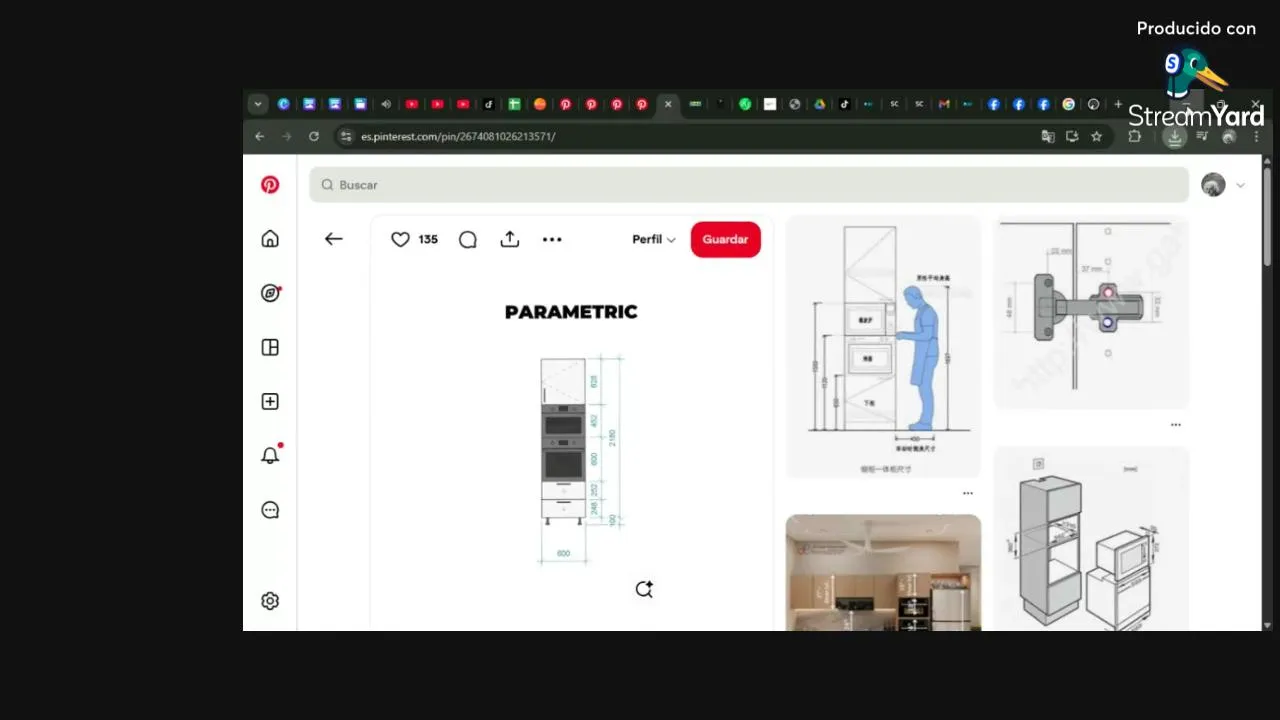Open more options under the hinge diagram pin
Image resolution: width=1280 pixels, height=720 pixels.
[1176, 424]
